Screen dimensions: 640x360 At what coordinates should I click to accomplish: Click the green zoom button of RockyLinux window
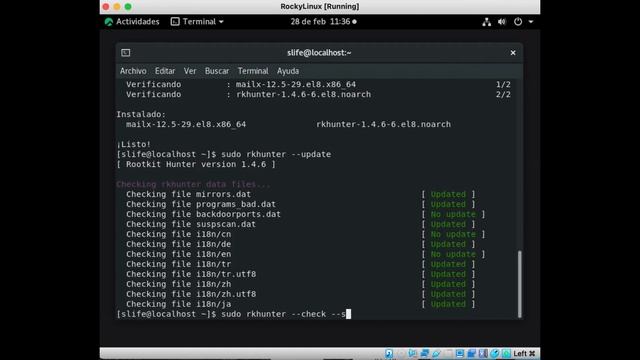[128, 7]
